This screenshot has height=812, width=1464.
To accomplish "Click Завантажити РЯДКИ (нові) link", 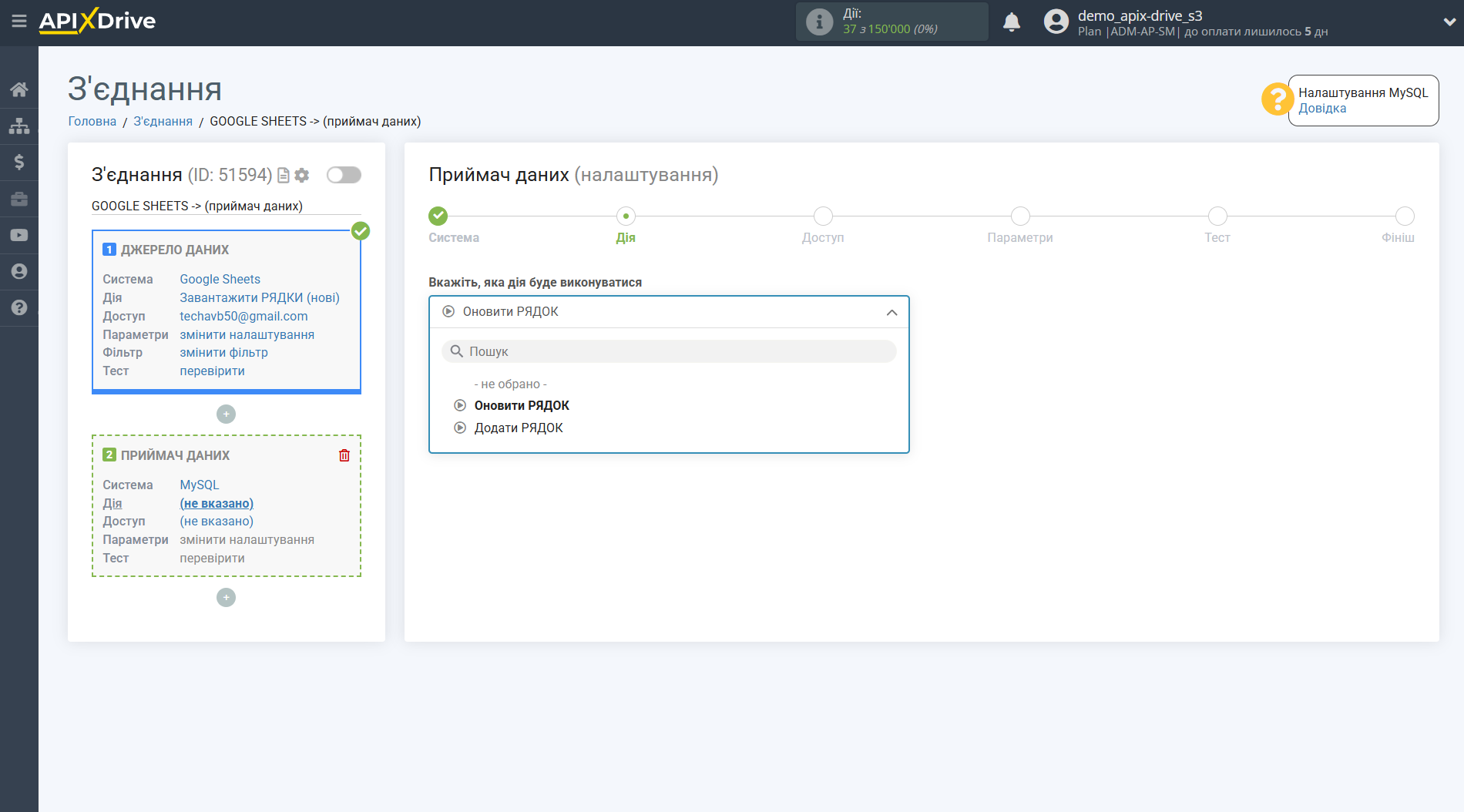I will 260,297.
